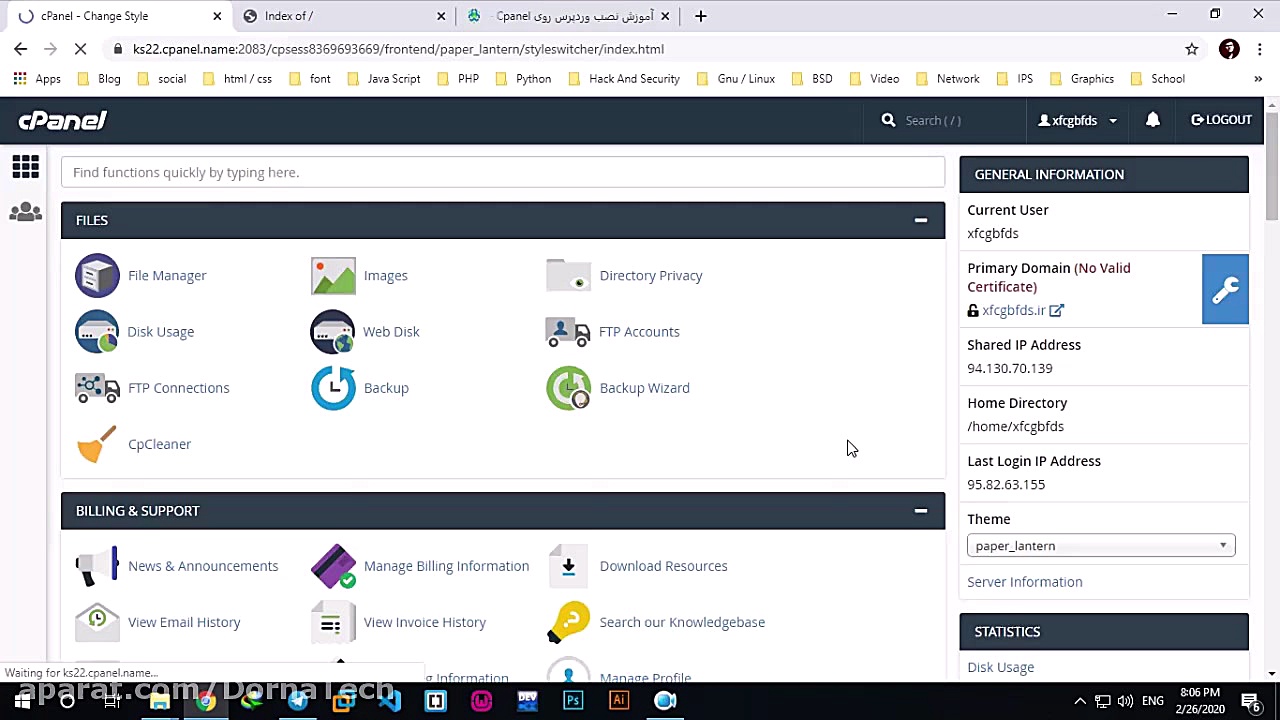Viewport: 1280px width, 720px height.
Task: Open the File Manager icon
Action: [97, 276]
